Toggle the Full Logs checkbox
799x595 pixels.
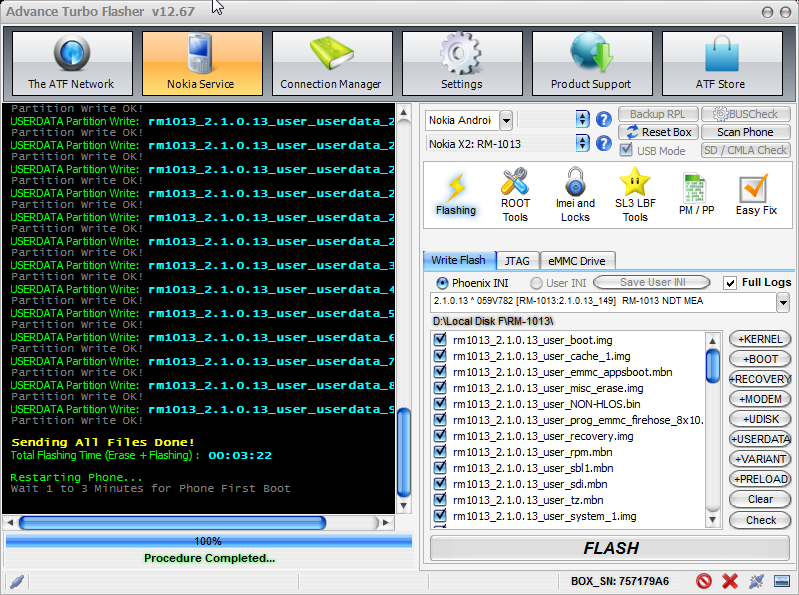[x=730, y=283]
